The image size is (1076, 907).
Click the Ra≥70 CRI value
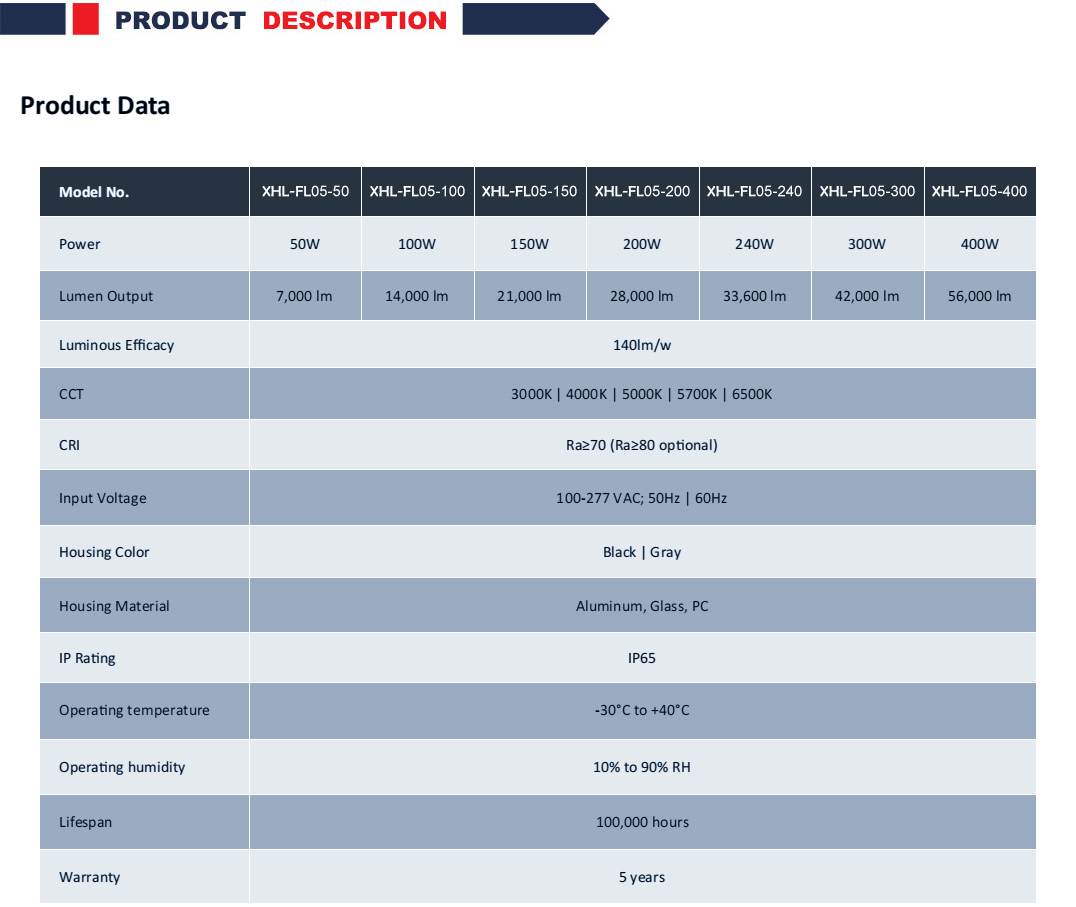point(642,445)
